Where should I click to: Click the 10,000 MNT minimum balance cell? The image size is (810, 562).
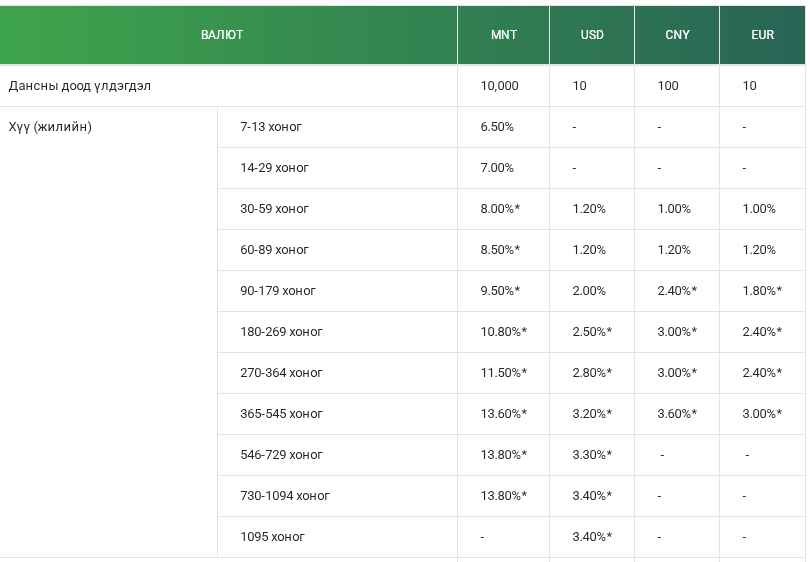coord(499,86)
